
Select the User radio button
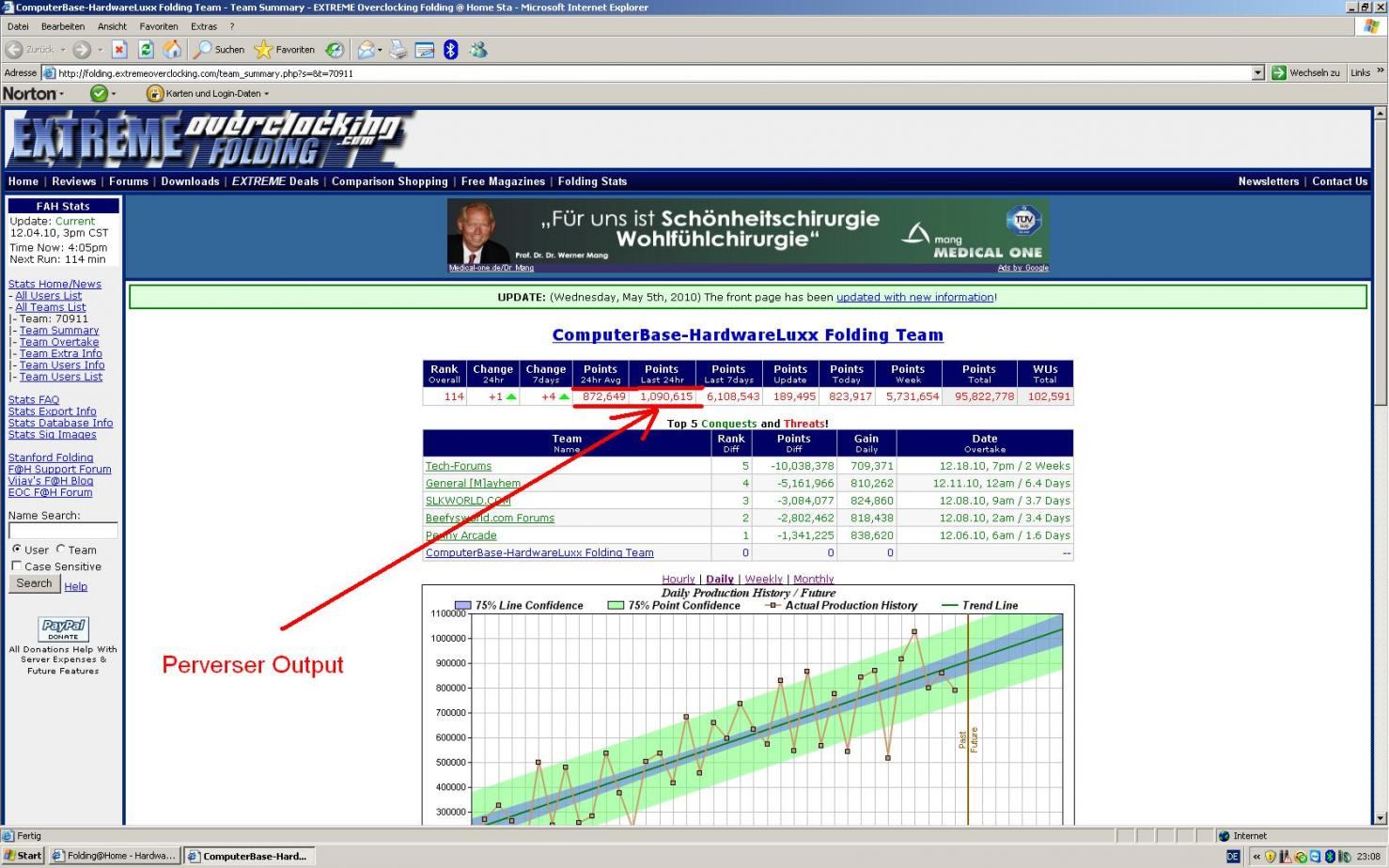click(17, 549)
